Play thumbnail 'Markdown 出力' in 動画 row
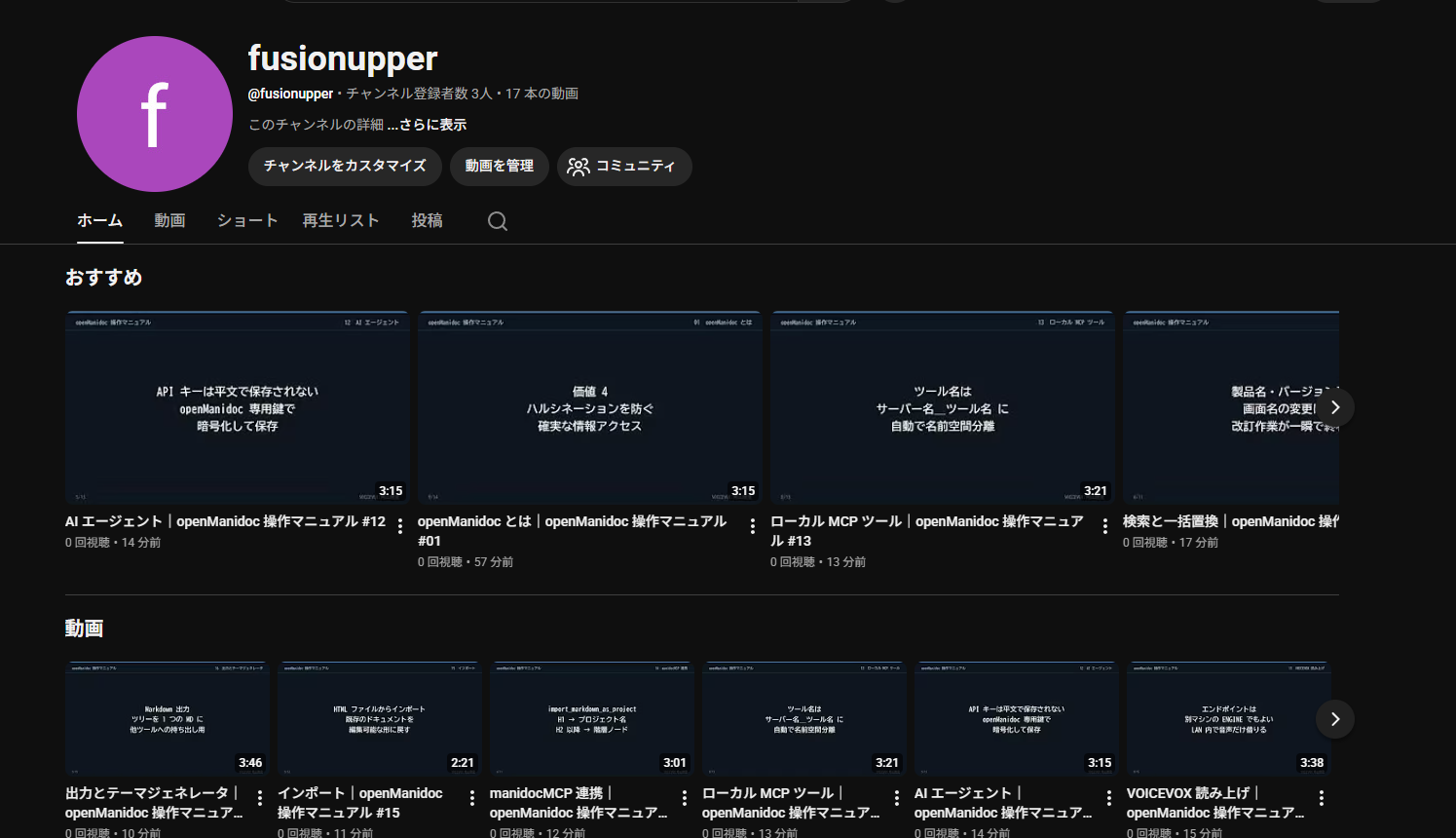Screen dimensions: 1456x838 click(168, 719)
